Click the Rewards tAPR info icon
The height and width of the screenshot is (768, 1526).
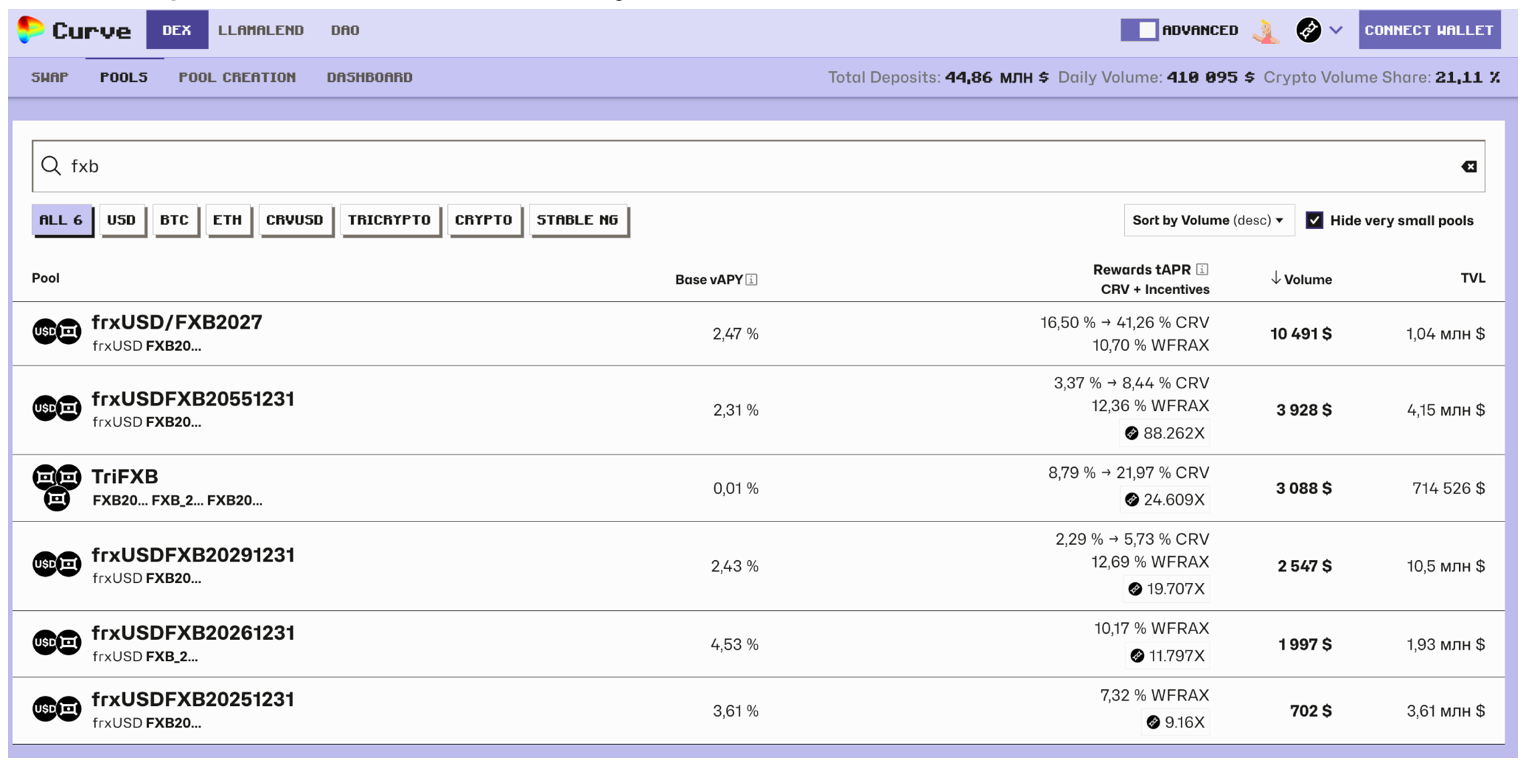[1202, 269]
